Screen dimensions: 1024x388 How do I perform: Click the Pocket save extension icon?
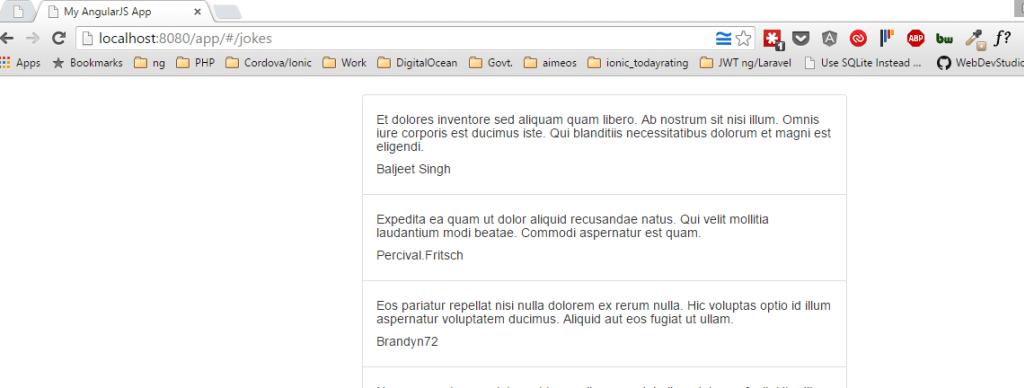click(x=801, y=39)
